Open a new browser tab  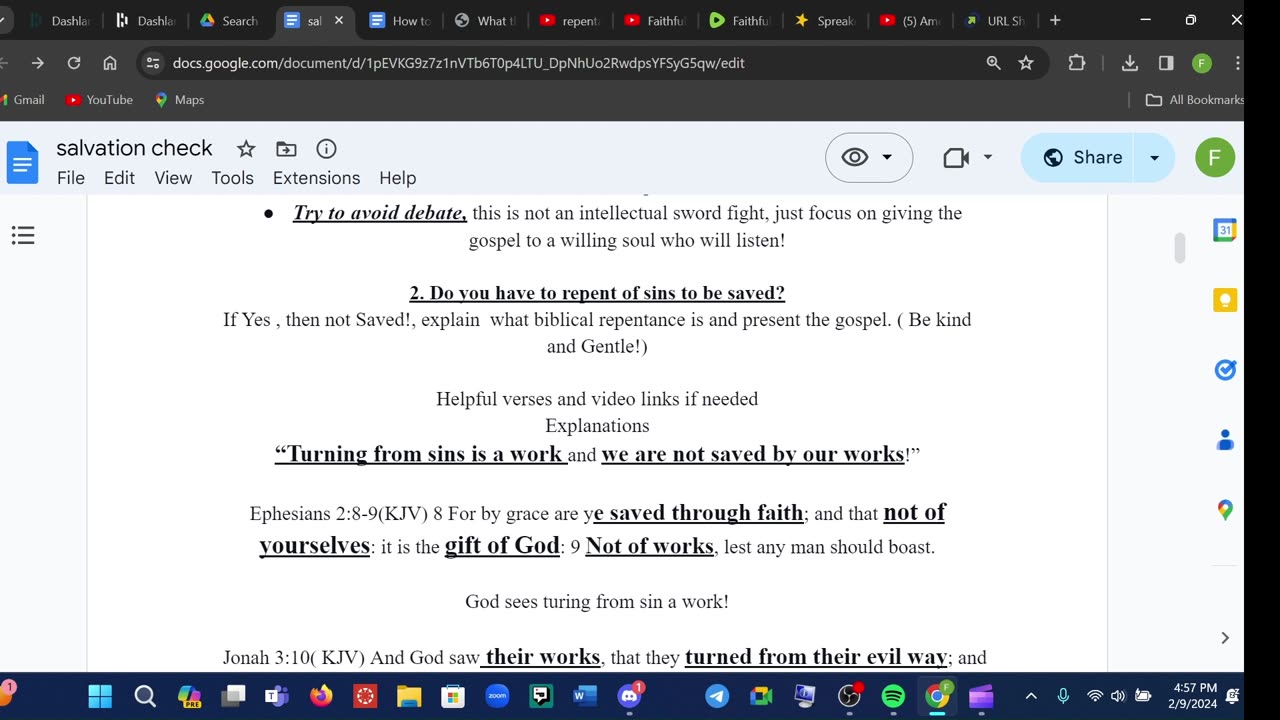point(1055,20)
